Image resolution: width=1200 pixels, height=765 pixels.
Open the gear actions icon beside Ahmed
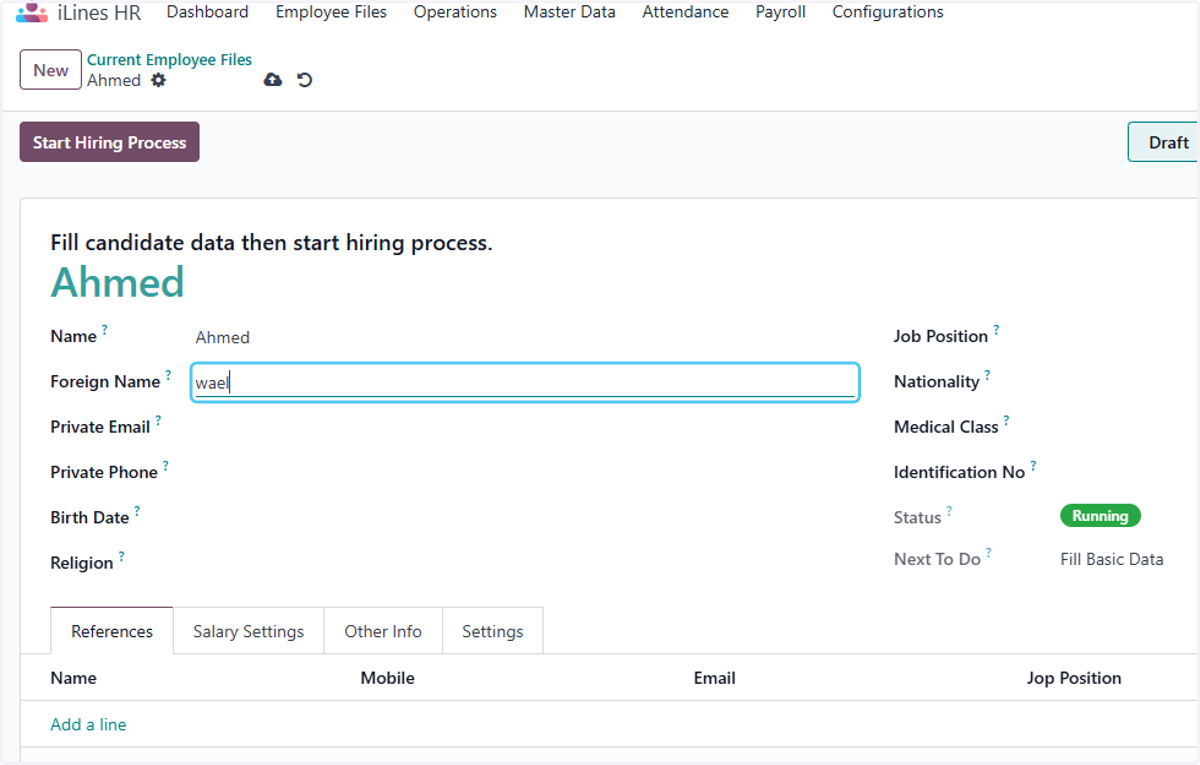tap(158, 80)
